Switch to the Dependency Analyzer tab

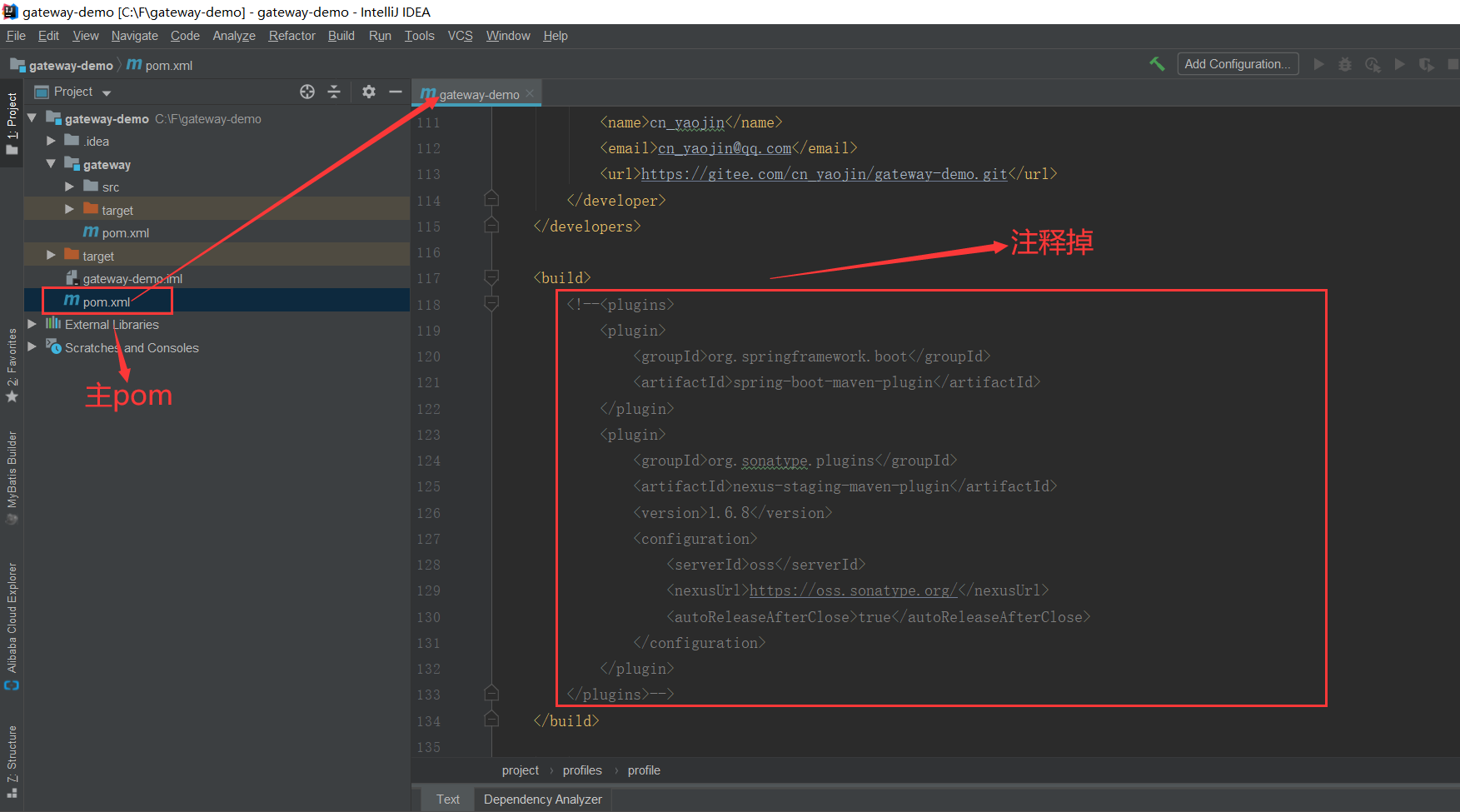tap(543, 800)
